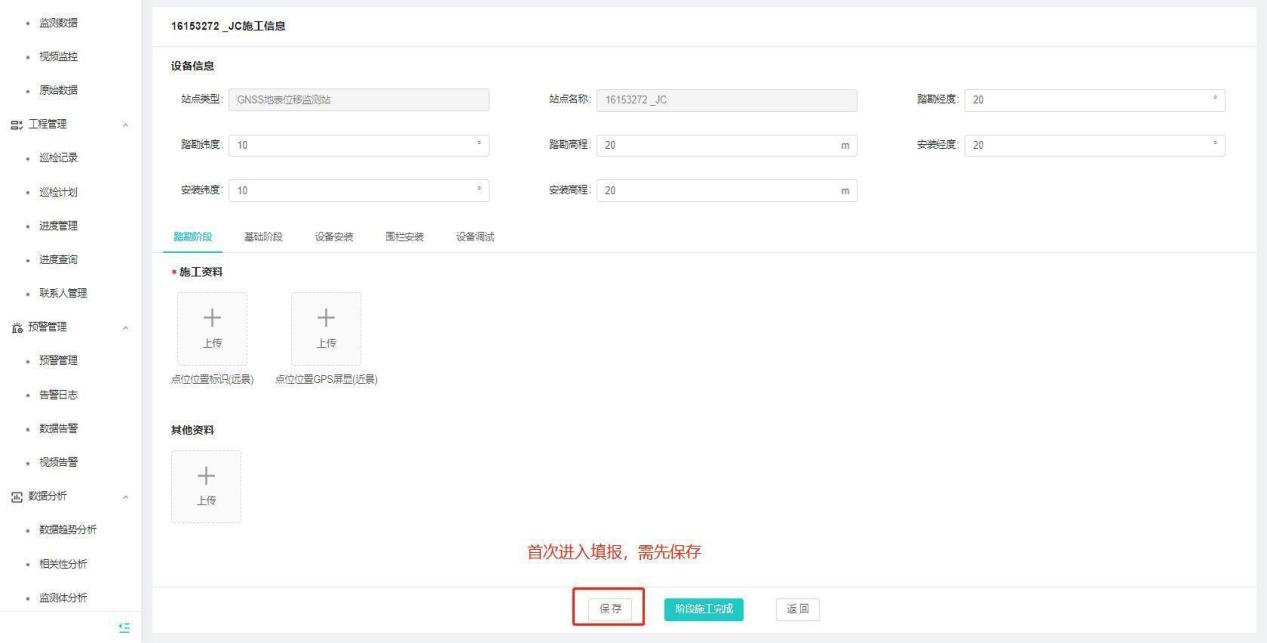Collapse the 数据分析 group using its chevron
1267x643 pixels.
125,496
